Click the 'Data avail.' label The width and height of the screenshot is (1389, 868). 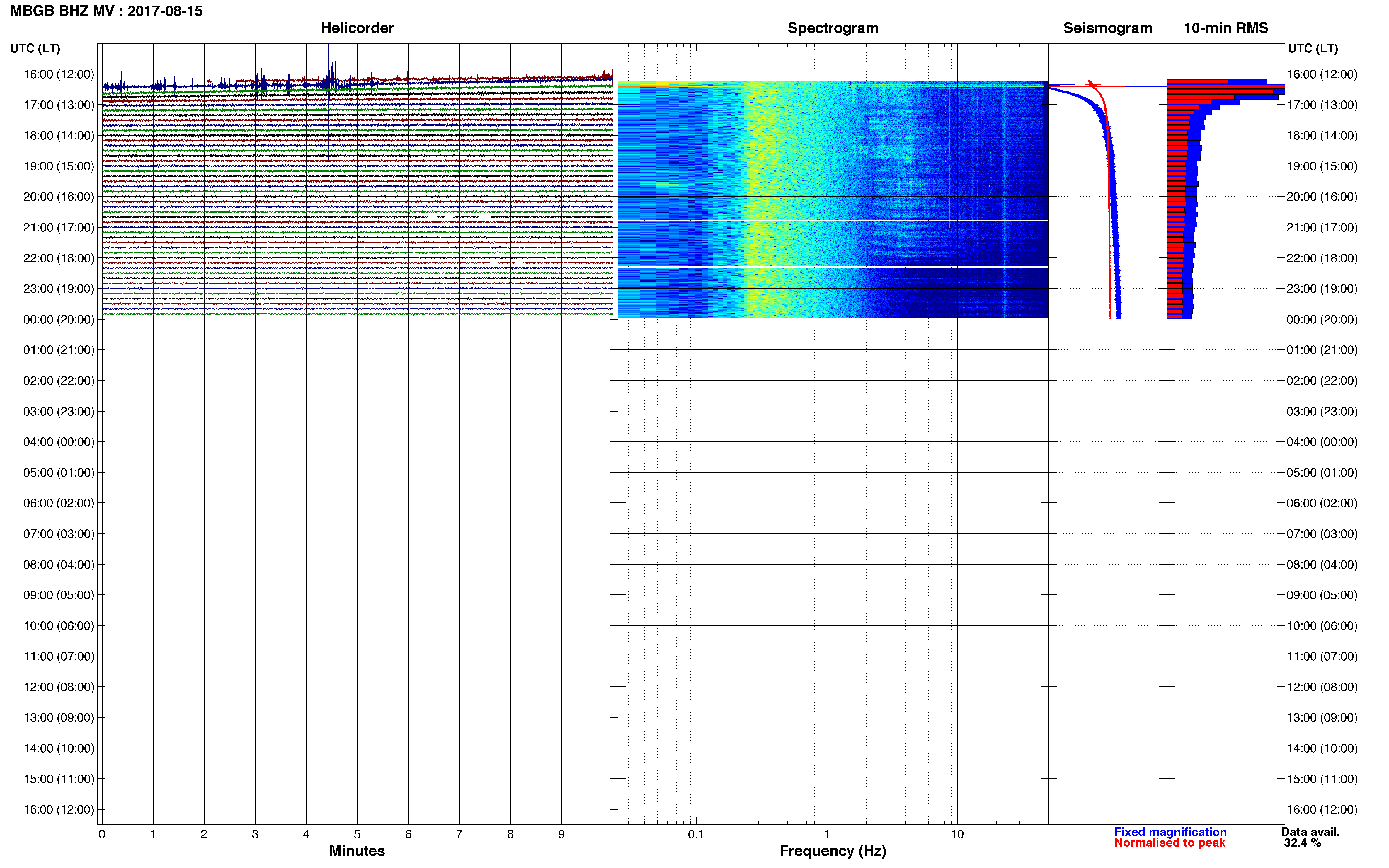point(1310,832)
